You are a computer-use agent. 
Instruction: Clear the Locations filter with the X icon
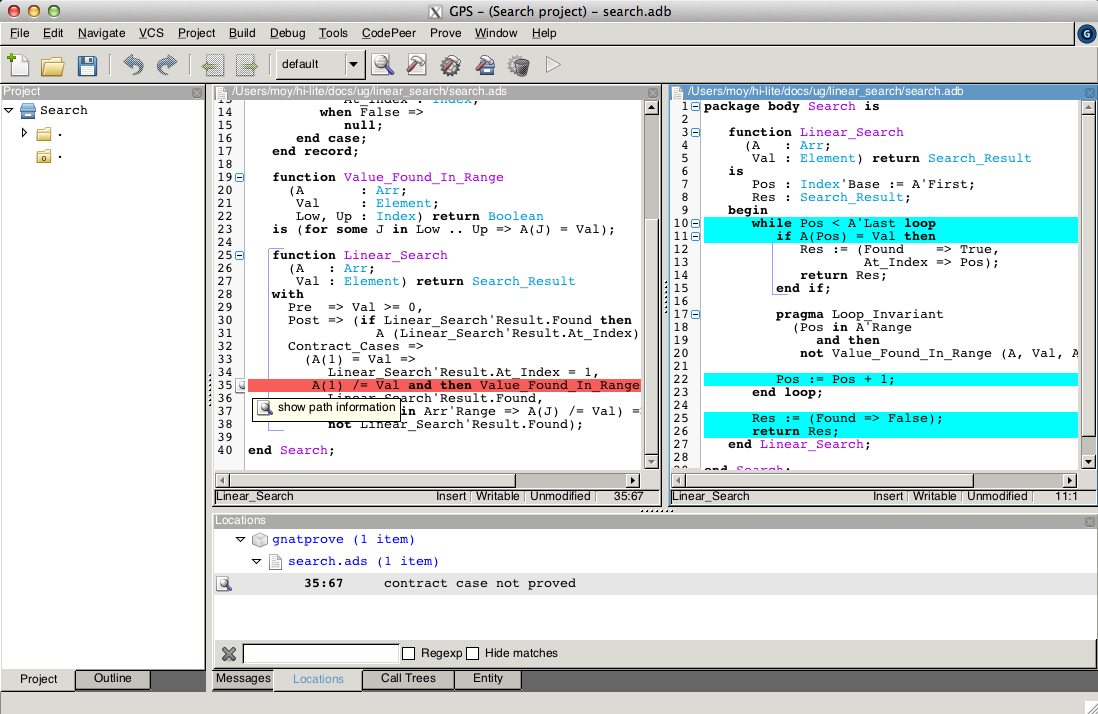229,654
